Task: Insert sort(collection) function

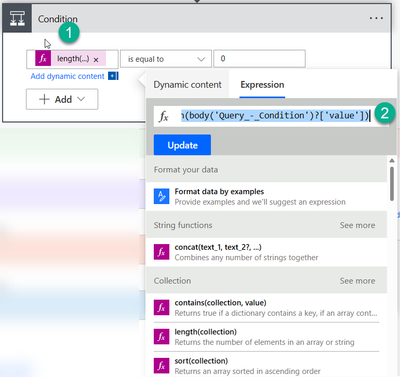Action: (266, 366)
